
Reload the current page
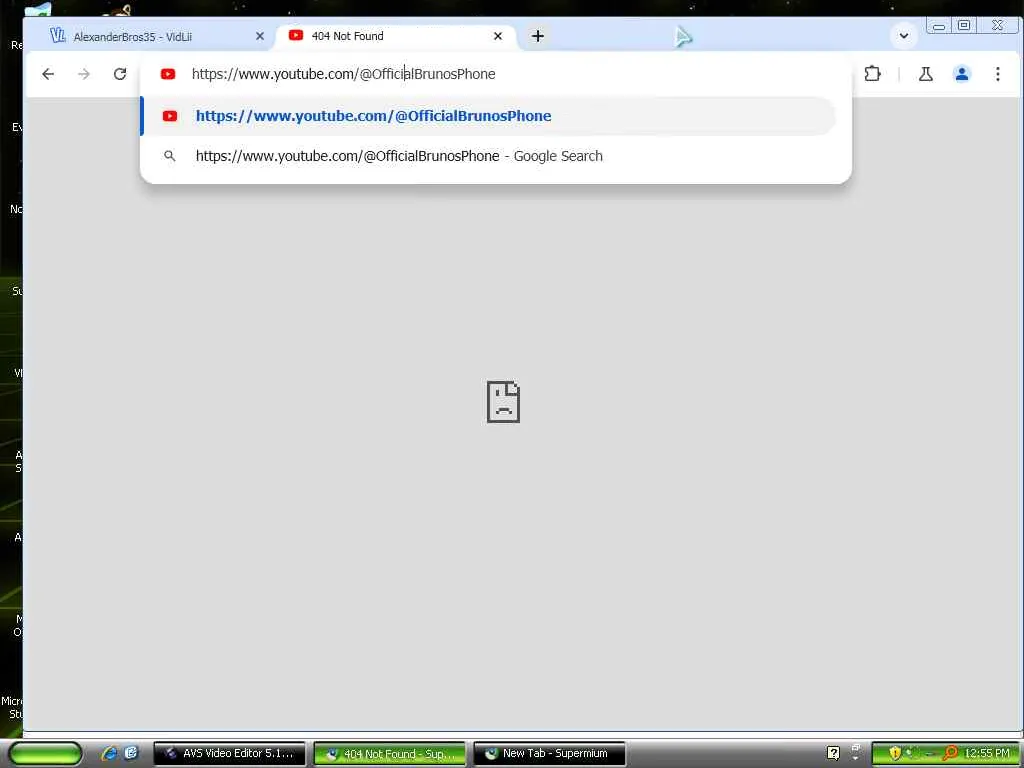click(x=120, y=74)
